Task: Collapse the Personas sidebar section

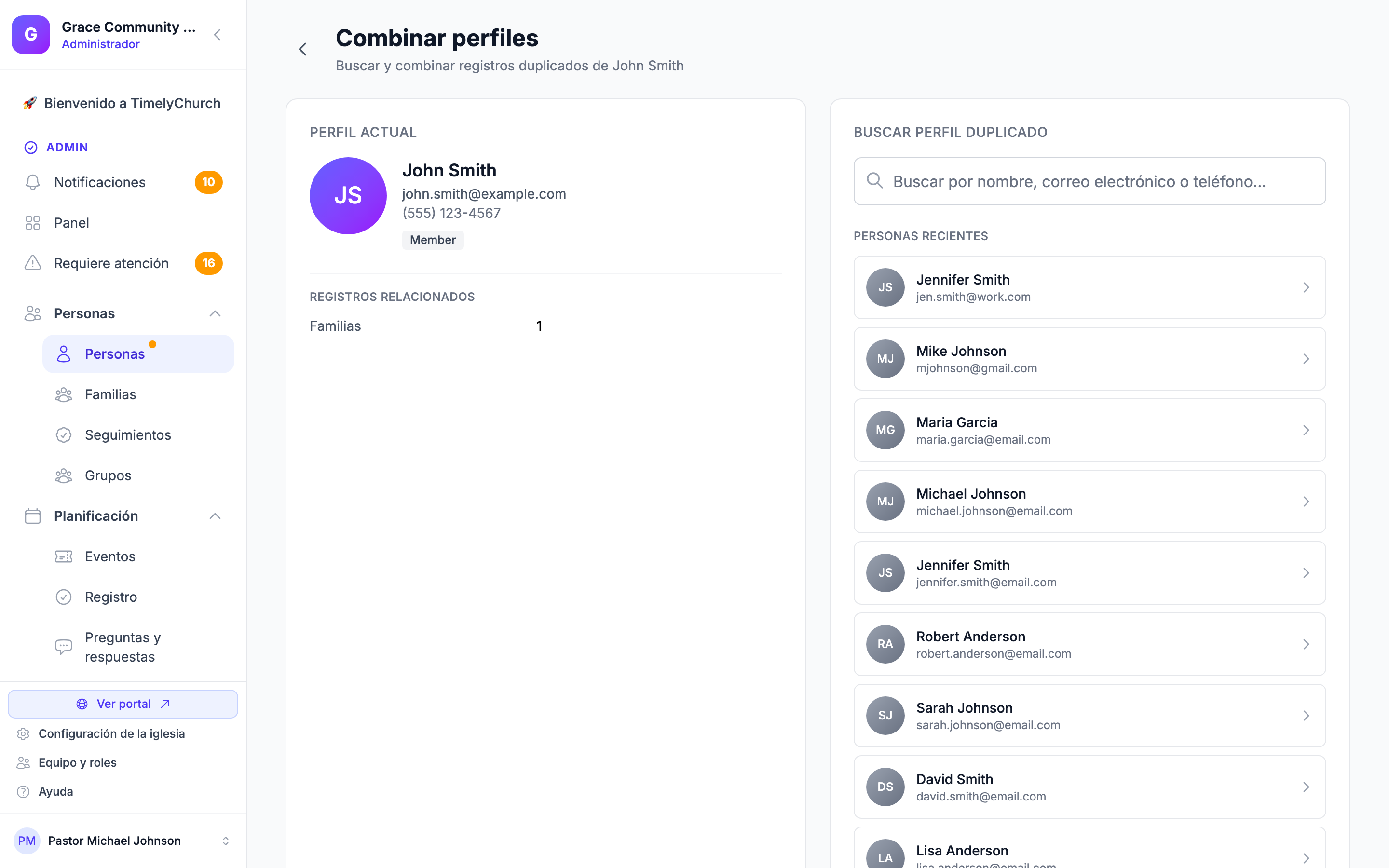Action: [215, 313]
